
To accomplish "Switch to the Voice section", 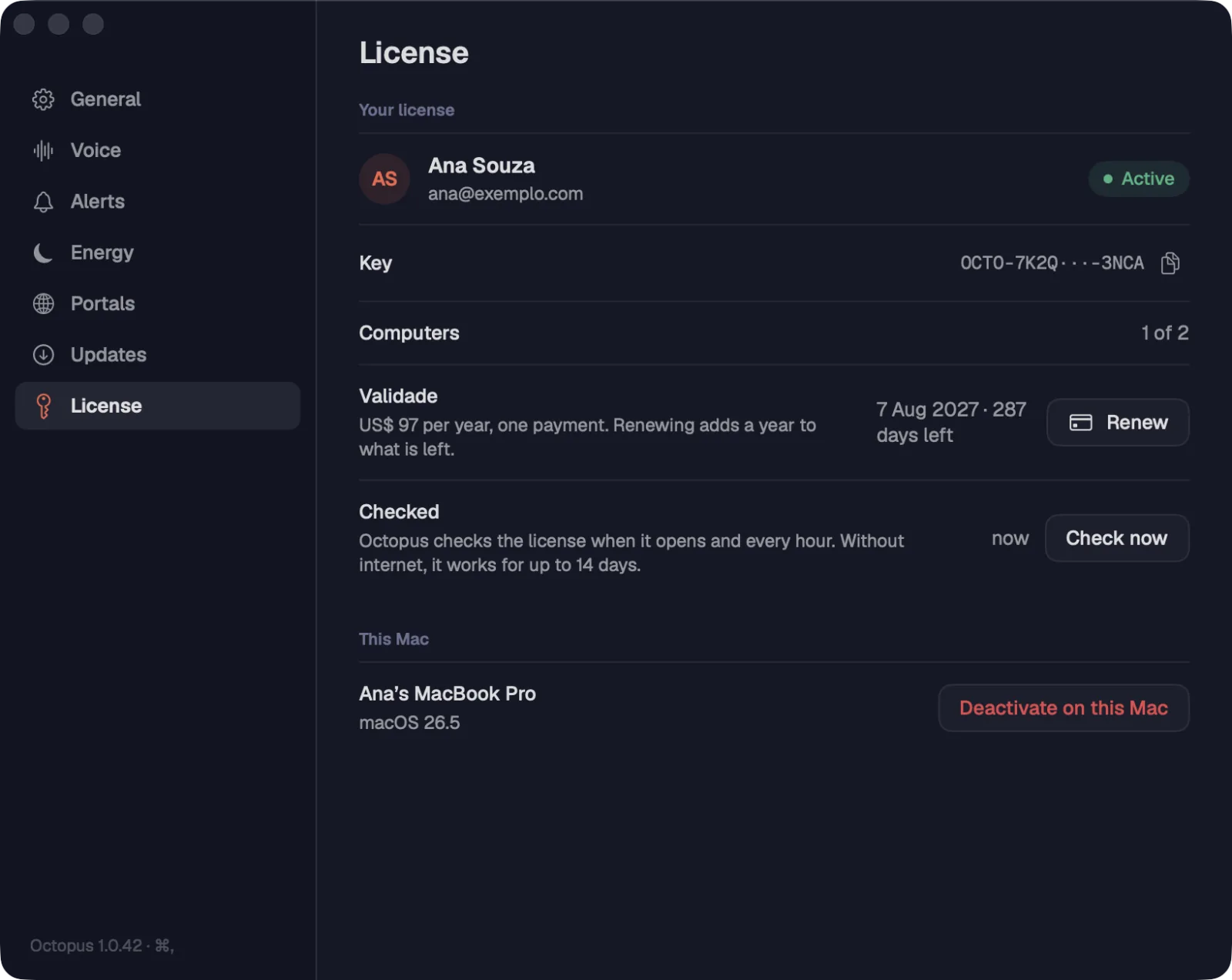I will click(x=158, y=150).
